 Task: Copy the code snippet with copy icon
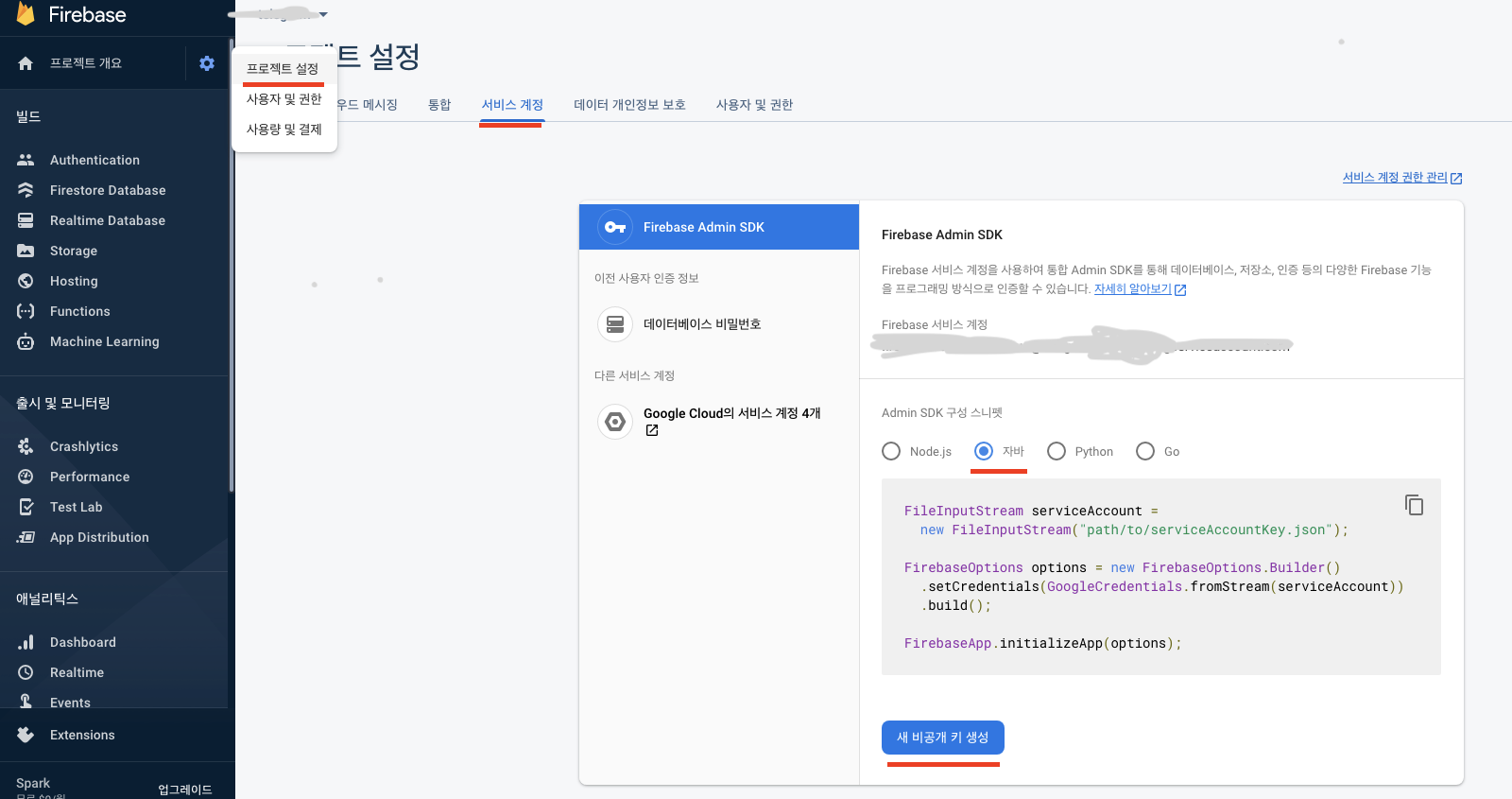1414,505
